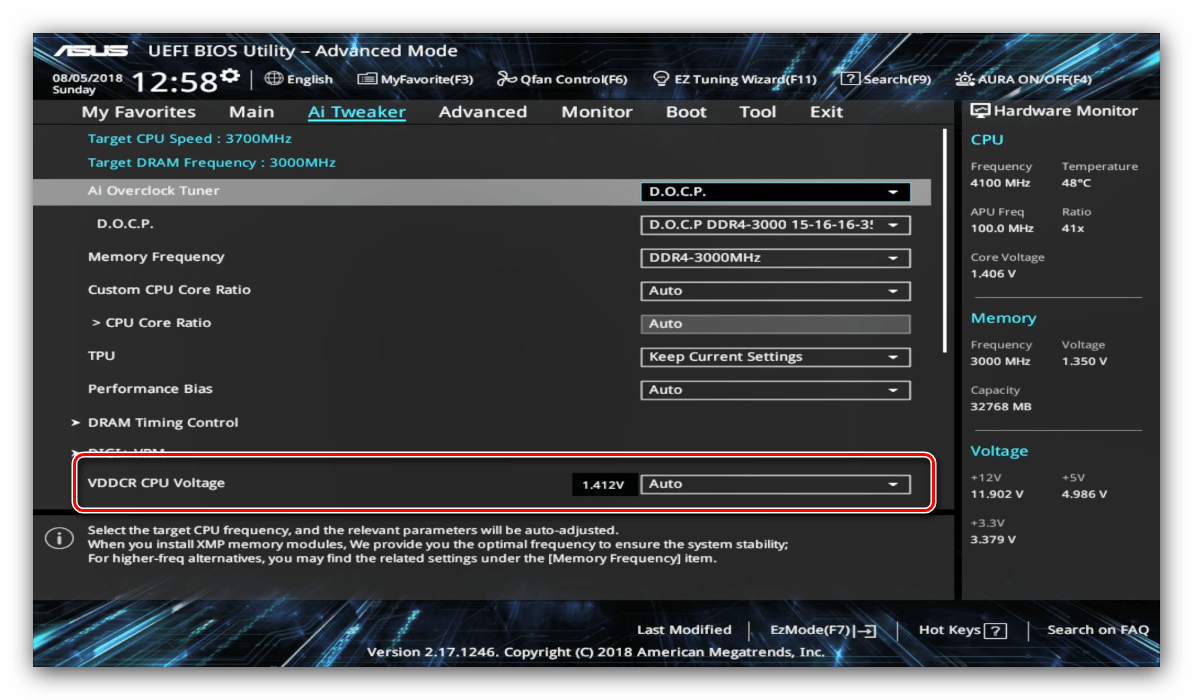
Task: Click Last Modified button
Action: pyautogui.click(x=684, y=630)
